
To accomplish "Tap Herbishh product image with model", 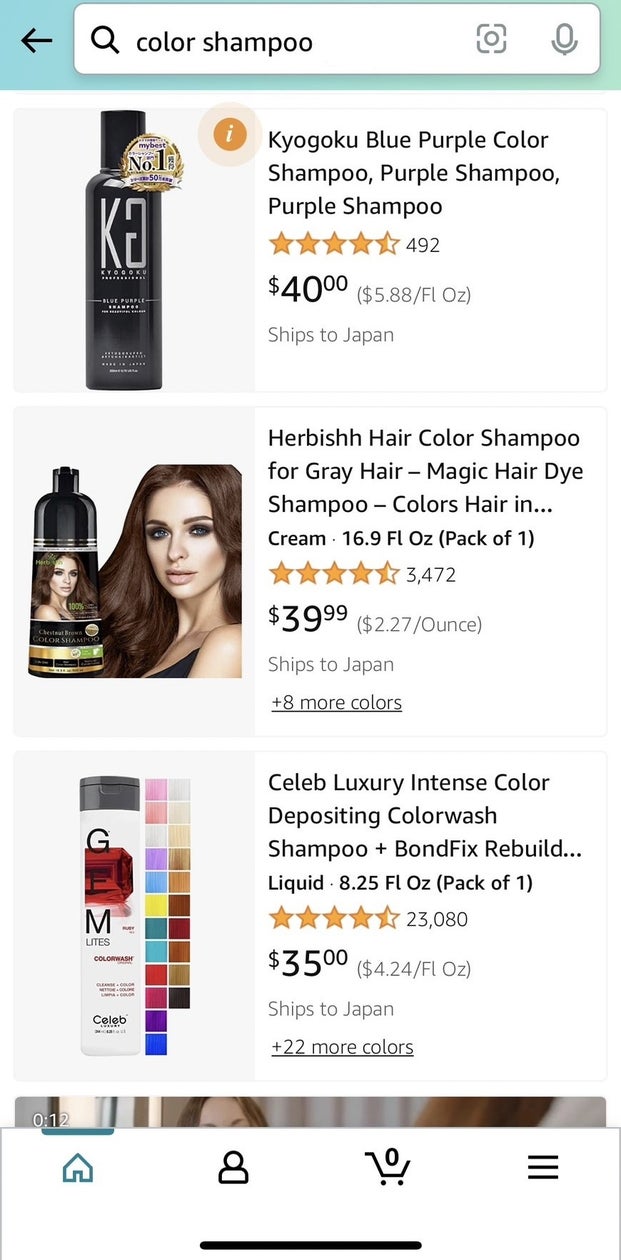I will [134, 571].
